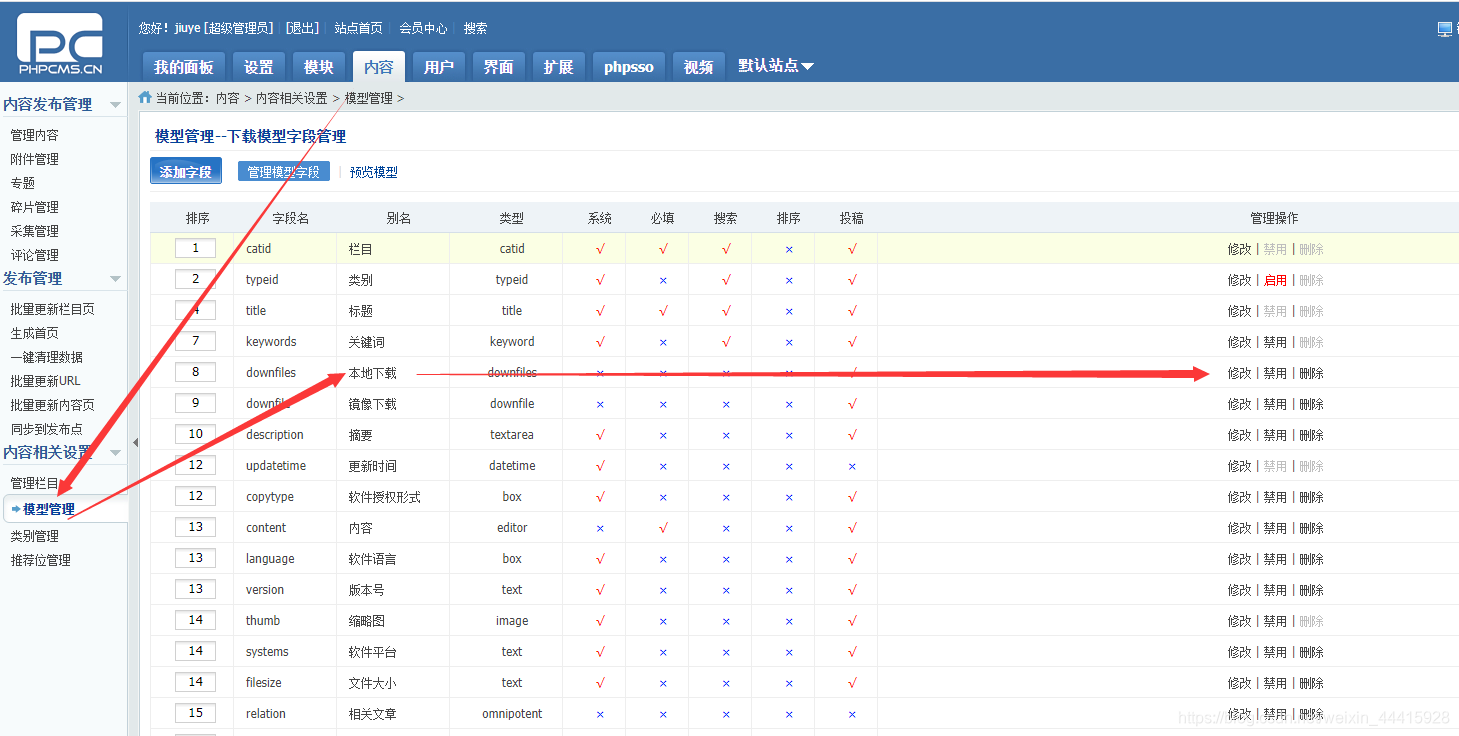
Task: Open 附件管理 in sidebar
Action: pos(35,159)
